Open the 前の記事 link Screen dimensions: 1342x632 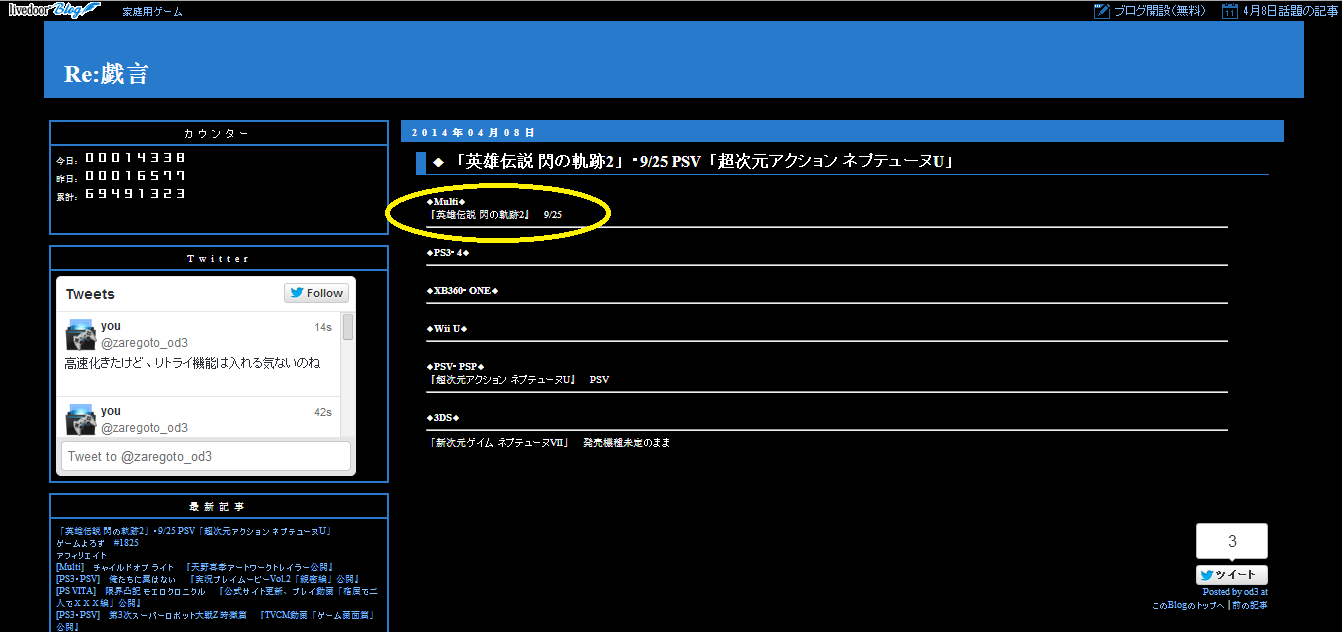pos(1251,605)
